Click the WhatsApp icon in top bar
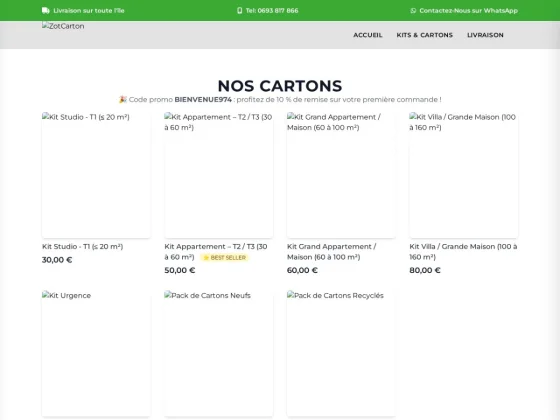 click(413, 11)
